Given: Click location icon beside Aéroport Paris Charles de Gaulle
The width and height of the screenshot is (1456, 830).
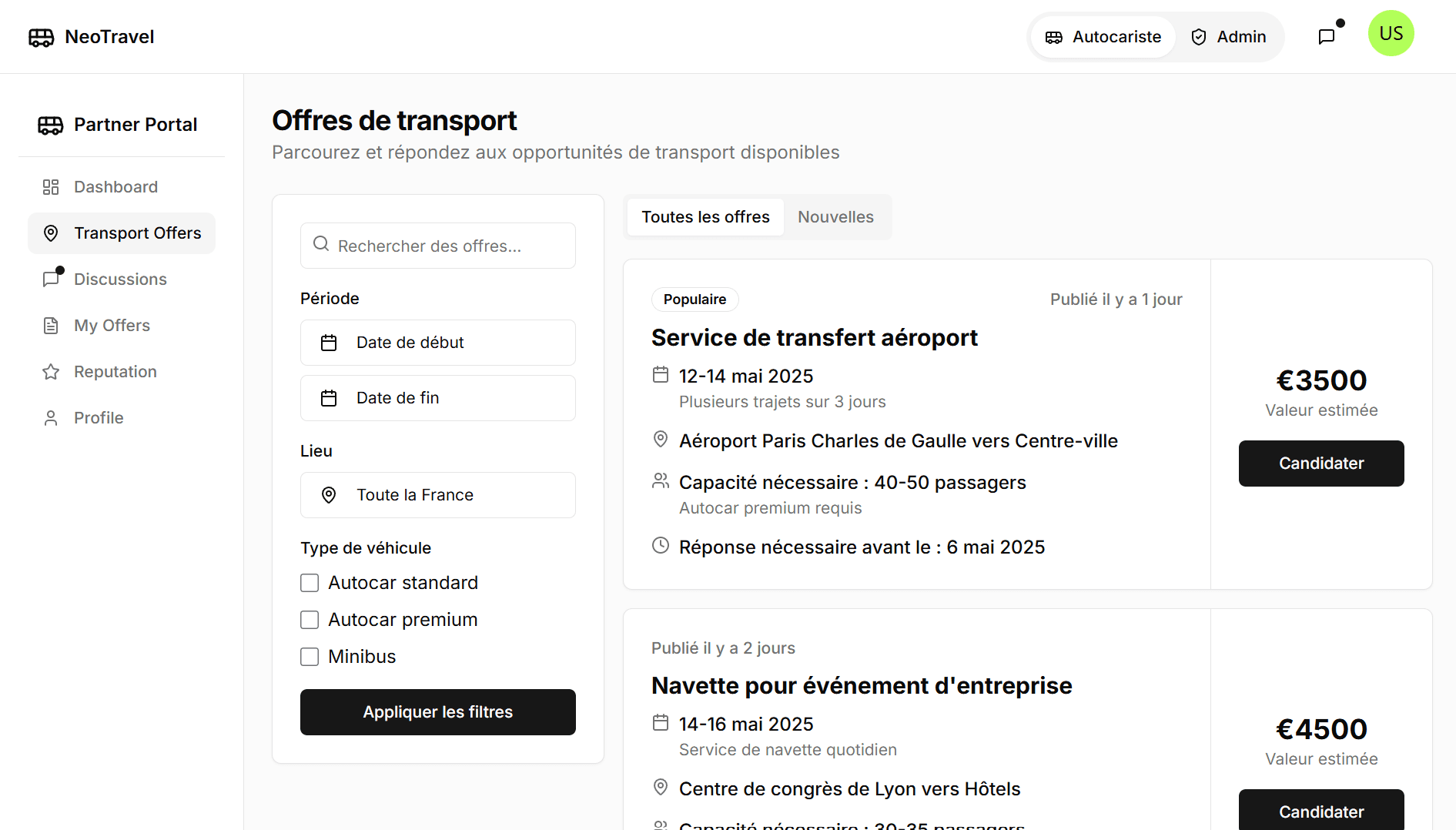Looking at the screenshot, I should (x=661, y=440).
